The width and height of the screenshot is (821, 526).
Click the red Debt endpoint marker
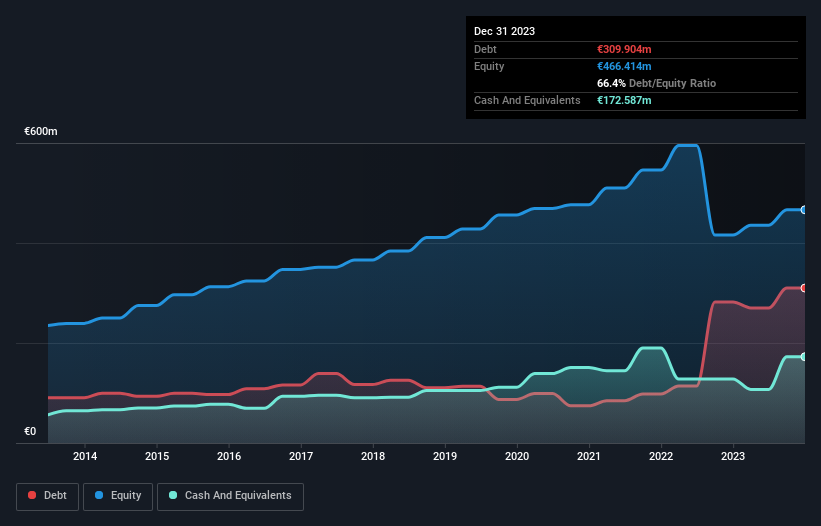(x=804, y=288)
